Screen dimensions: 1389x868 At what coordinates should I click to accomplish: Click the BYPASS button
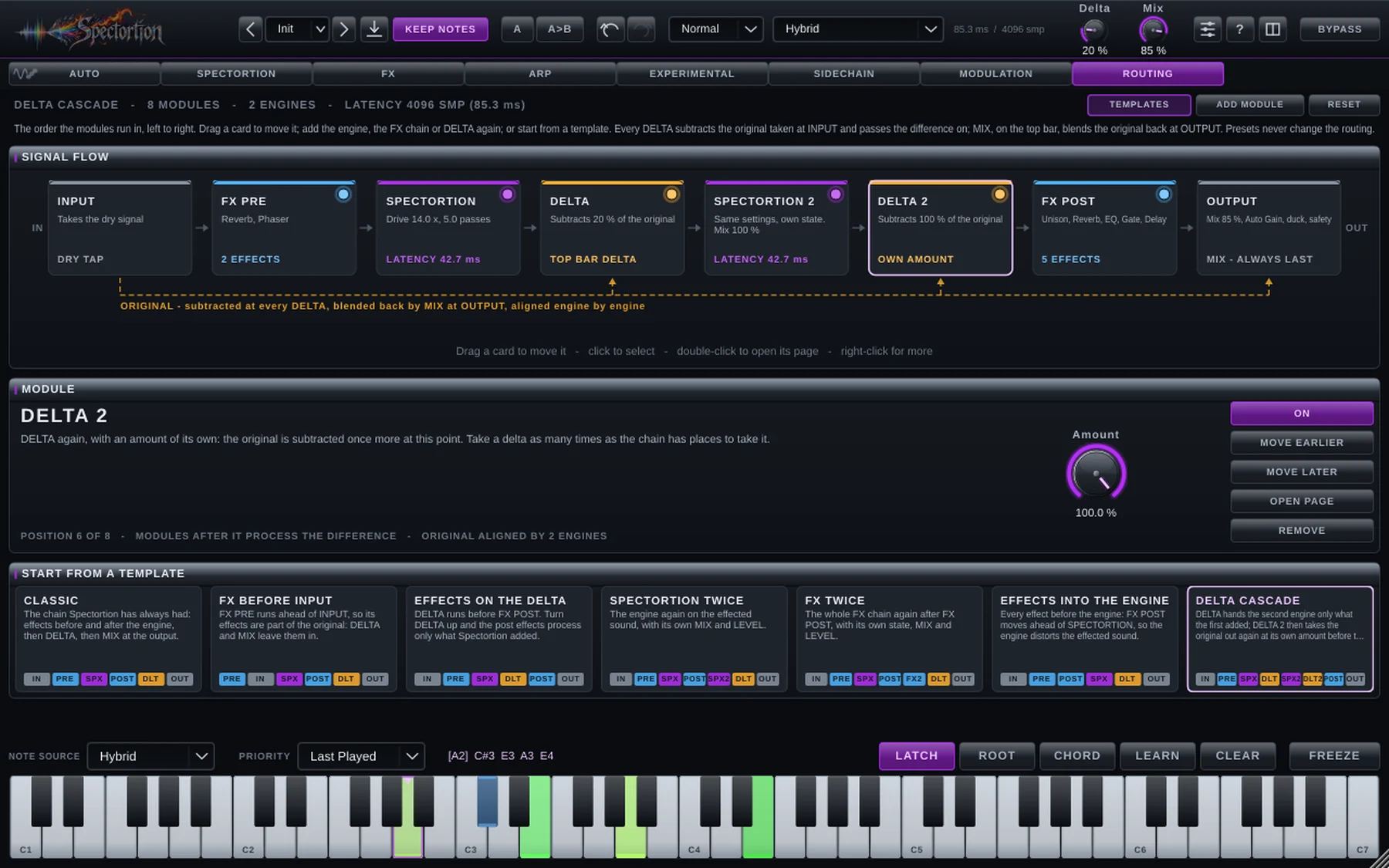[1339, 29]
